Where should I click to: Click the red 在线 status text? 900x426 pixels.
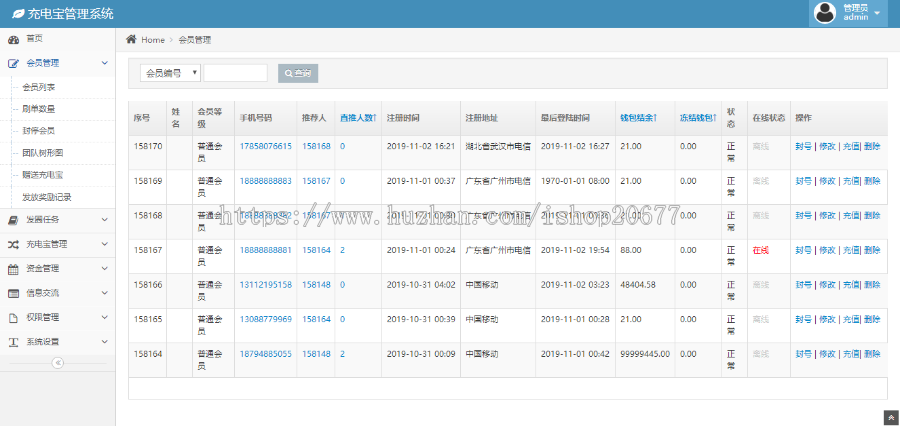click(x=761, y=250)
